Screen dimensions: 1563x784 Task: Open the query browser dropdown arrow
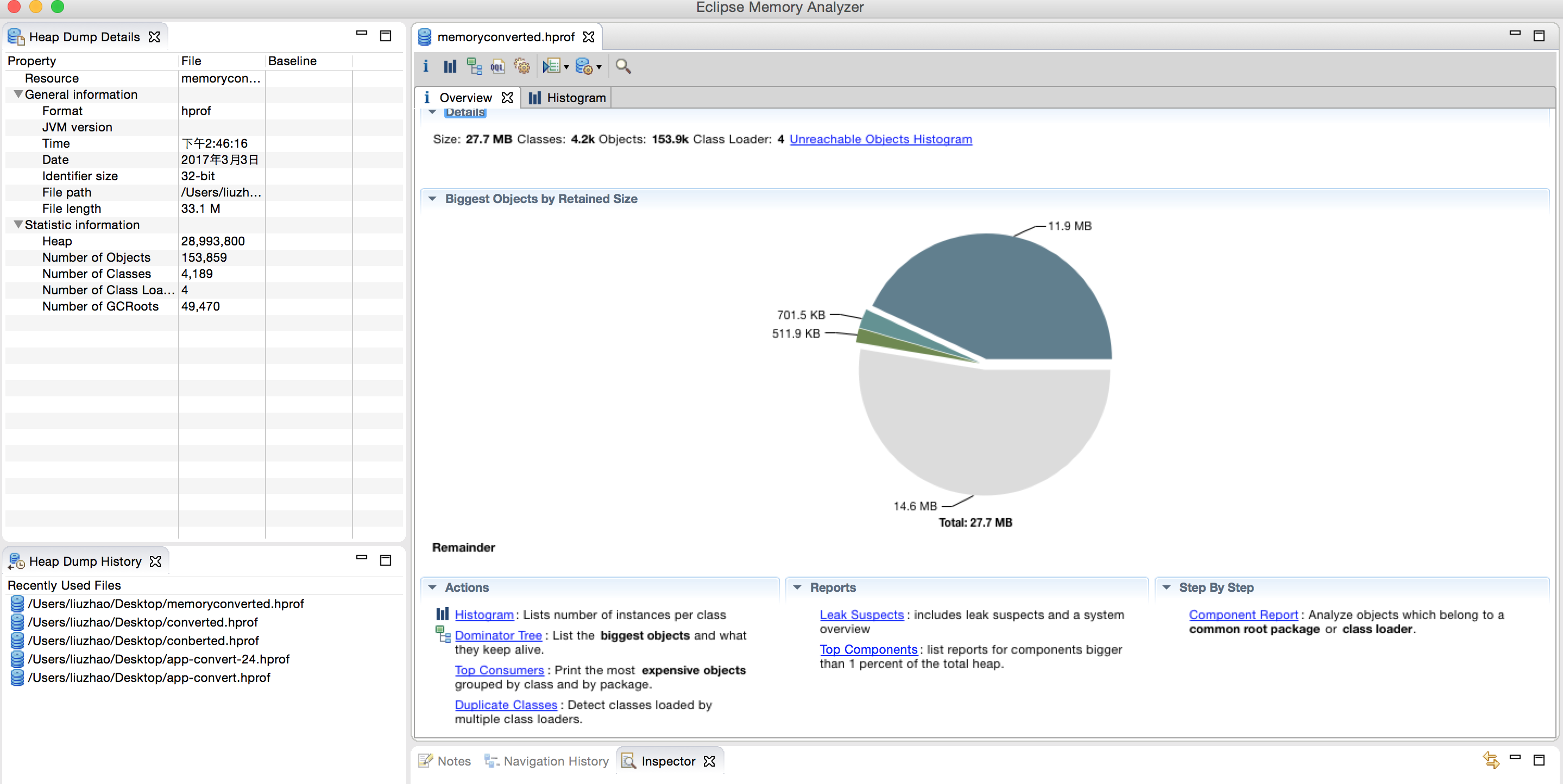599,67
